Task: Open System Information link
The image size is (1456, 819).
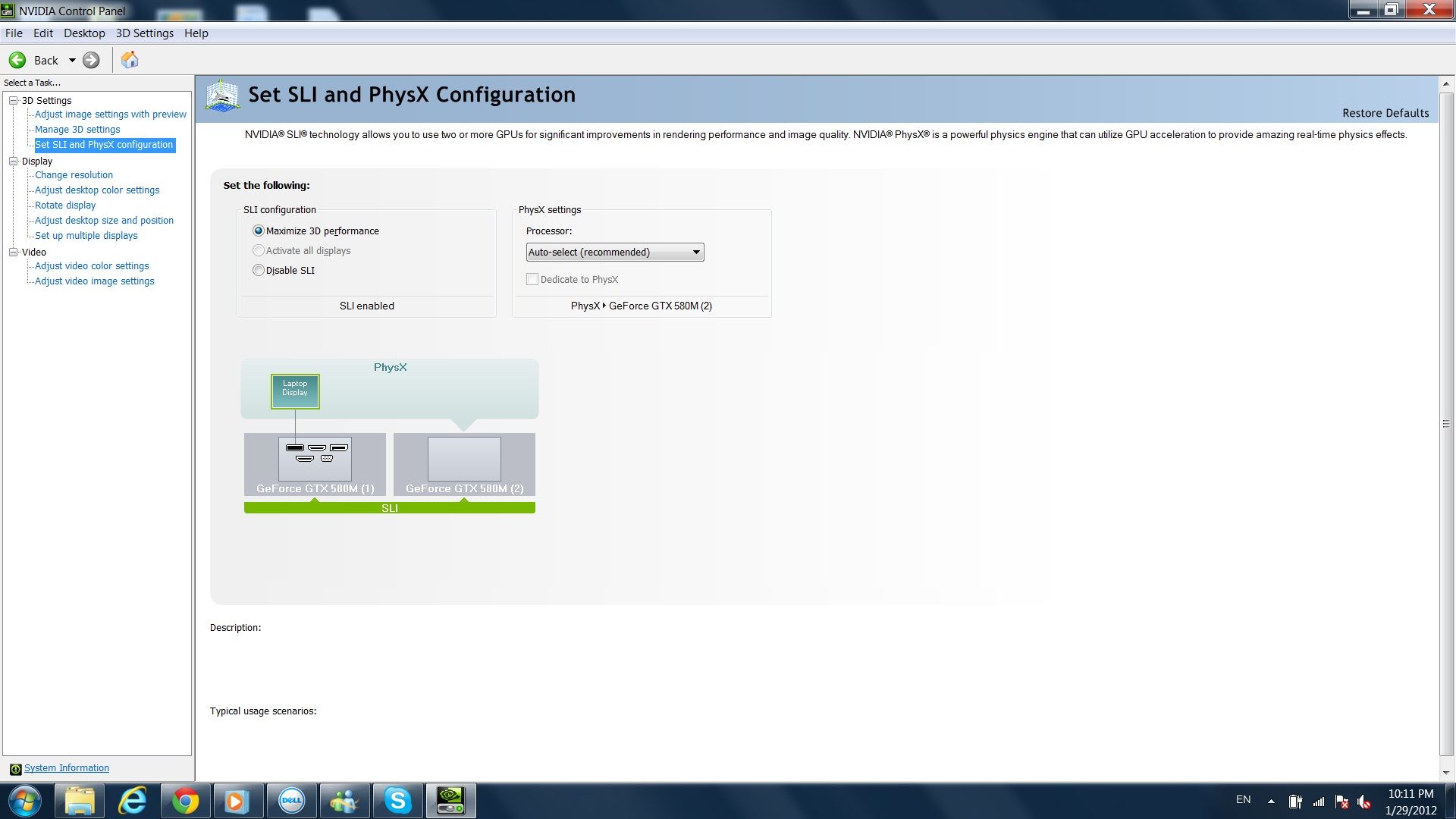Action: [x=67, y=768]
